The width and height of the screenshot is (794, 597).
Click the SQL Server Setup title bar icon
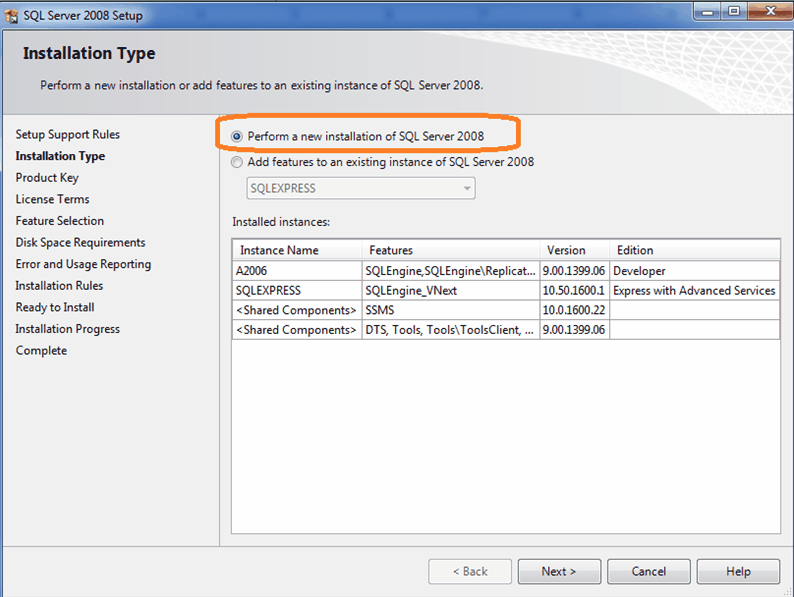coord(11,16)
